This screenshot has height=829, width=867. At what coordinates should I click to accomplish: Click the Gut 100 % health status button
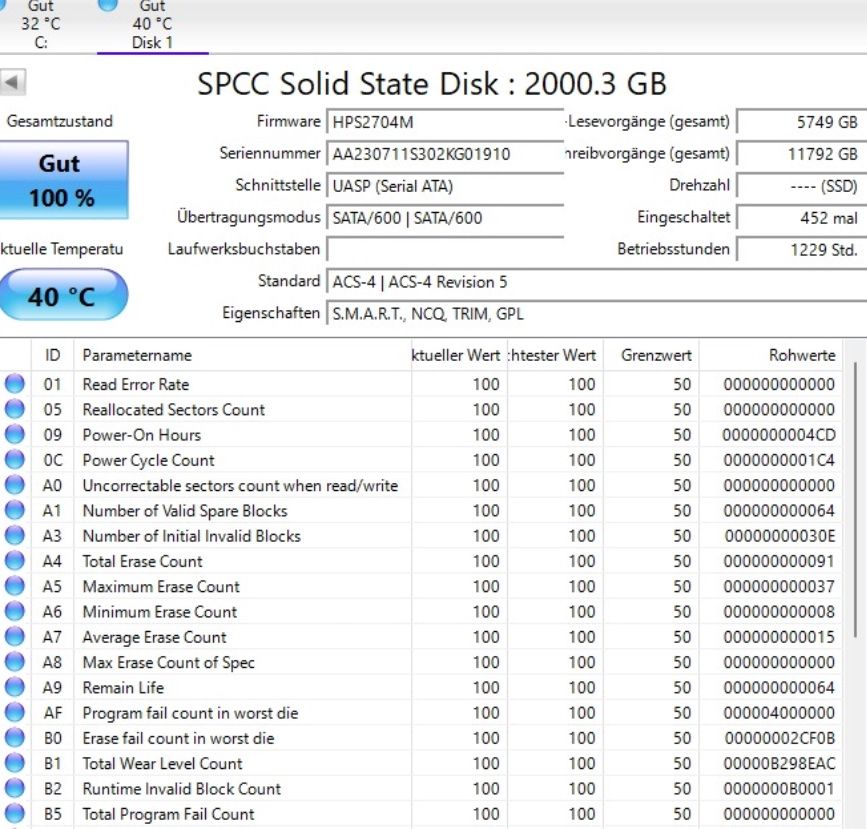(63, 180)
